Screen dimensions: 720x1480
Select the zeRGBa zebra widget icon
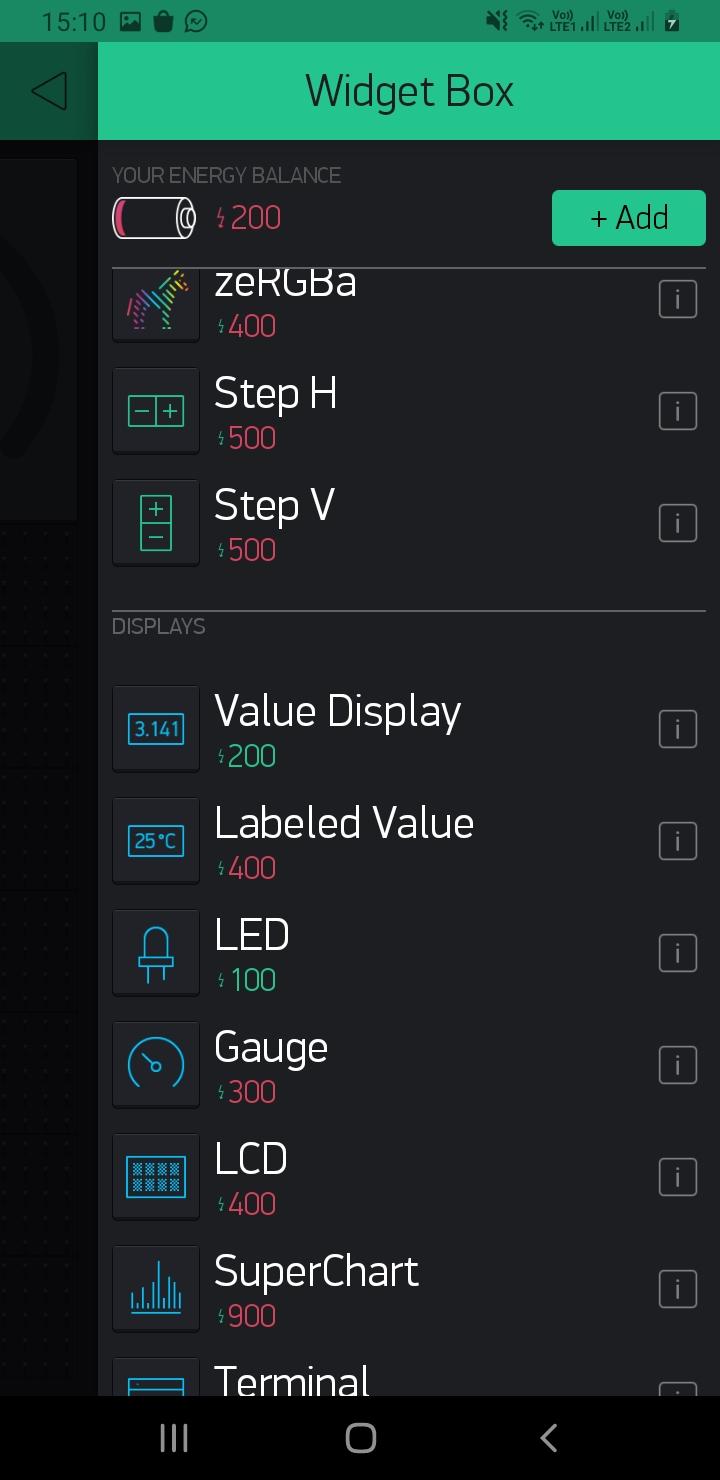point(156,303)
